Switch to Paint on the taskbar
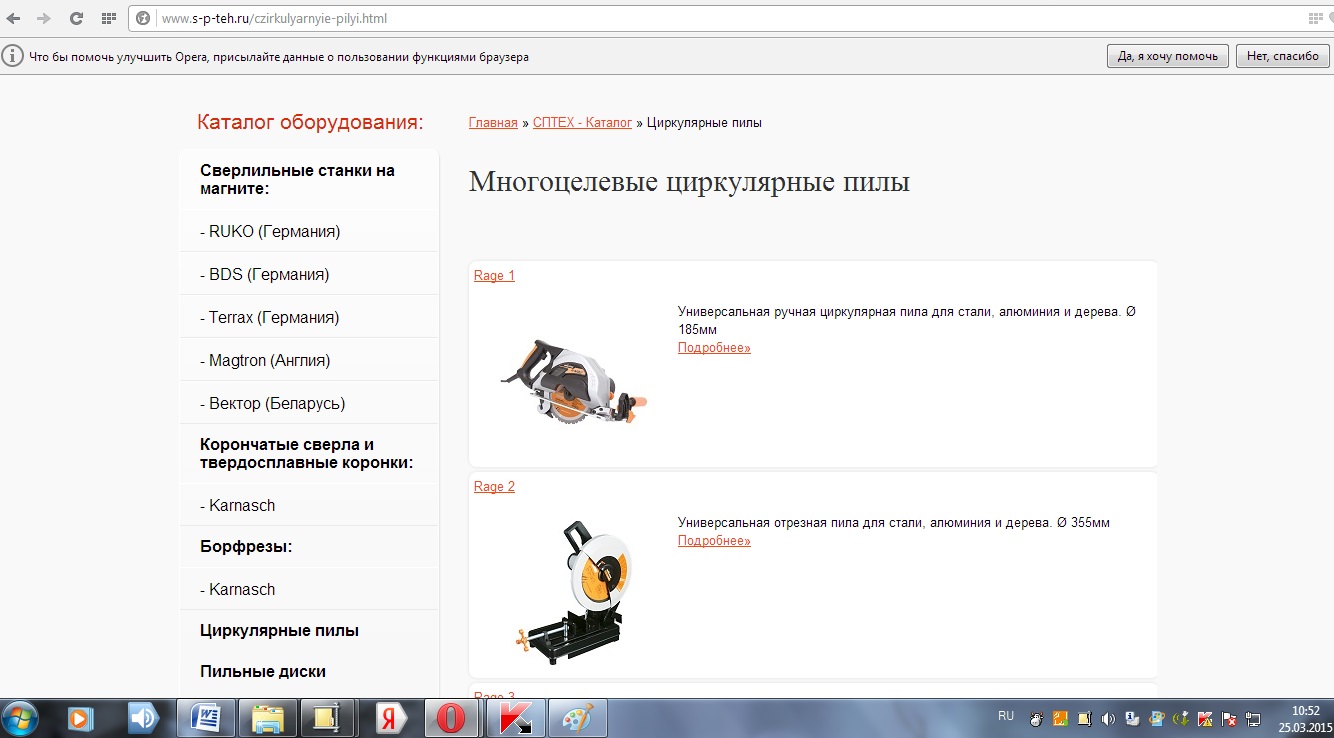 [577, 718]
